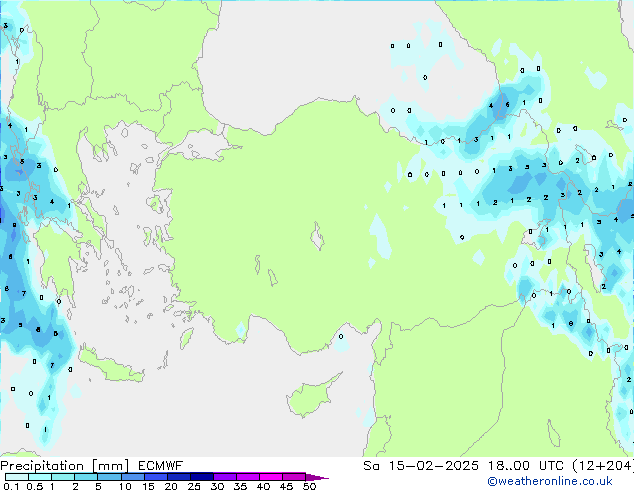Click the 'Precipitation' word in the map title
Viewport: 634px width, 490px height.
click(42, 466)
